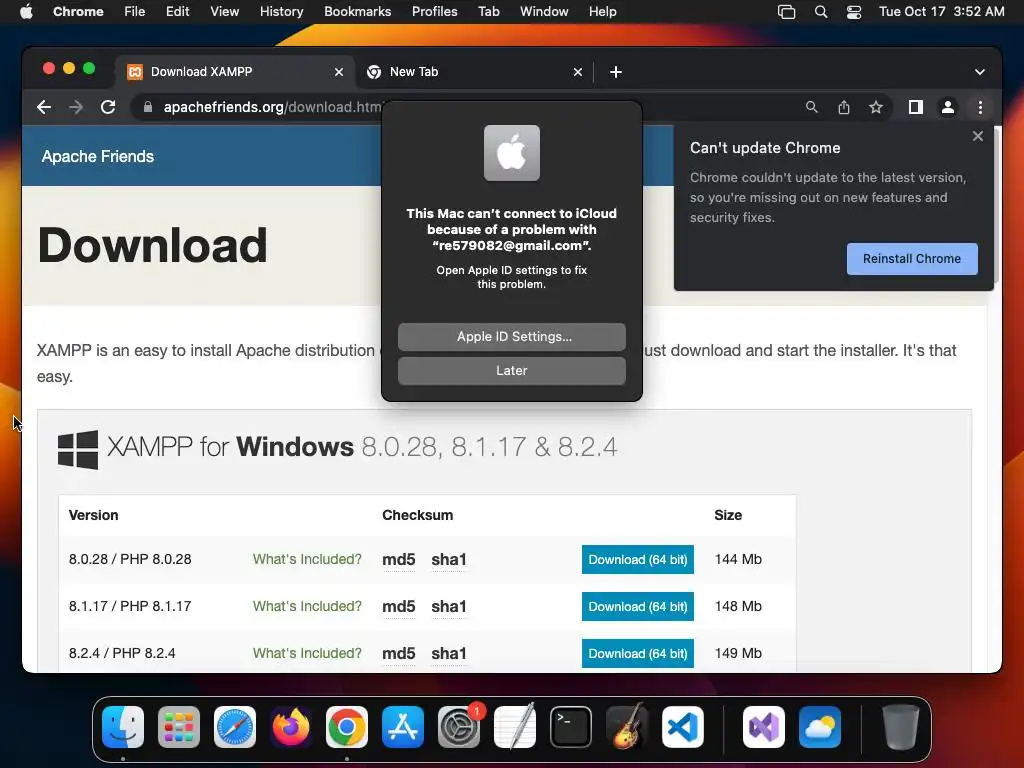
Task: Click the Reinstall Chrome button
Action: click(x=912, y=259)
